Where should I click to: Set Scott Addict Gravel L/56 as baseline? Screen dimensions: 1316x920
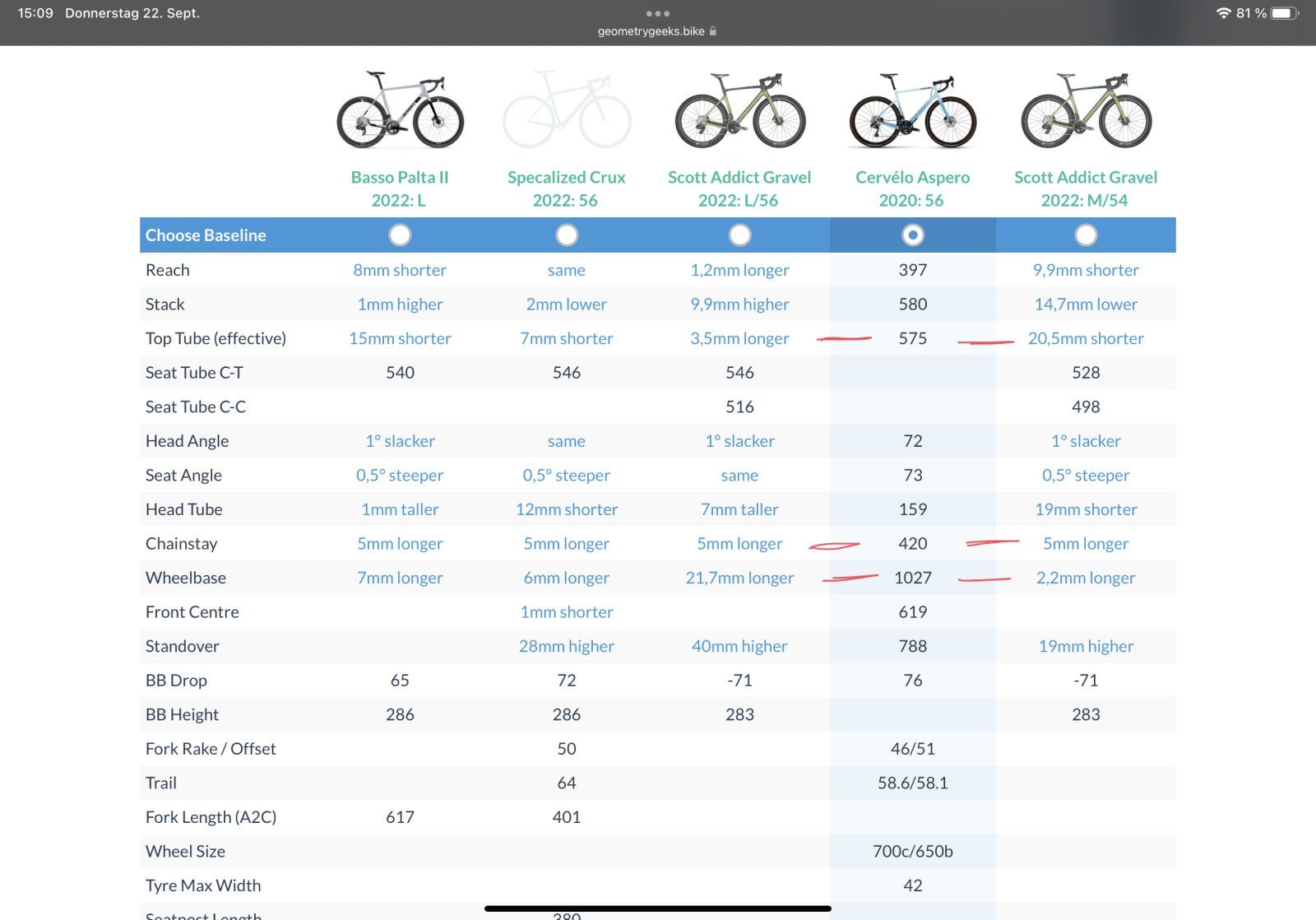(x=739, y=235)
